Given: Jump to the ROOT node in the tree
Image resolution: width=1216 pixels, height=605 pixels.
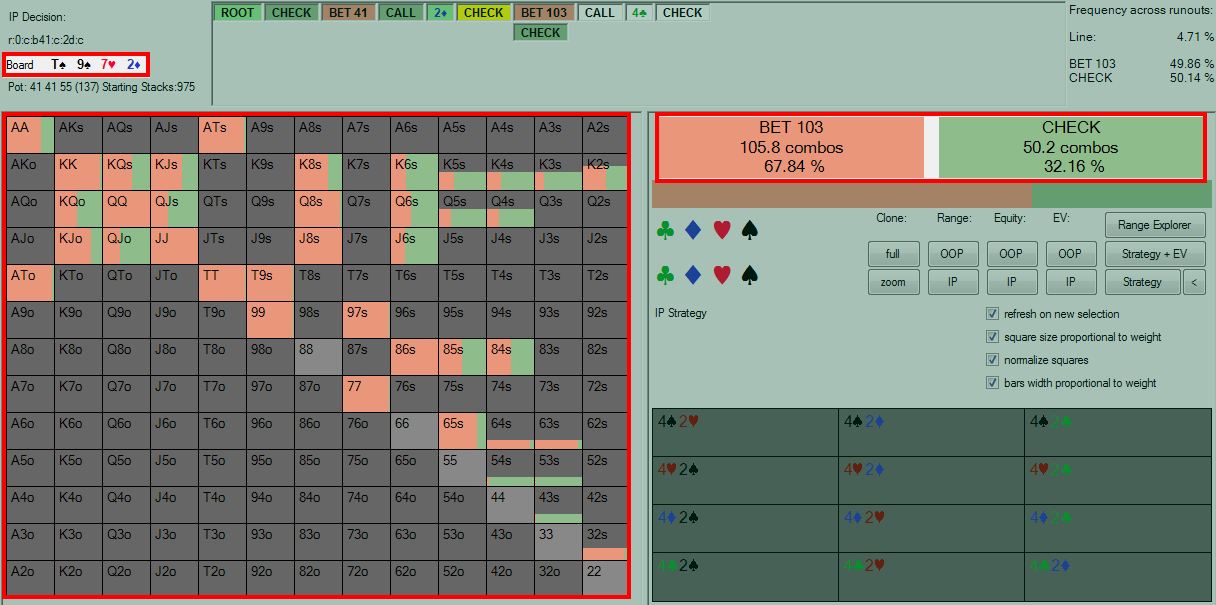Looking at the screenshot, I should click(238, 13).
